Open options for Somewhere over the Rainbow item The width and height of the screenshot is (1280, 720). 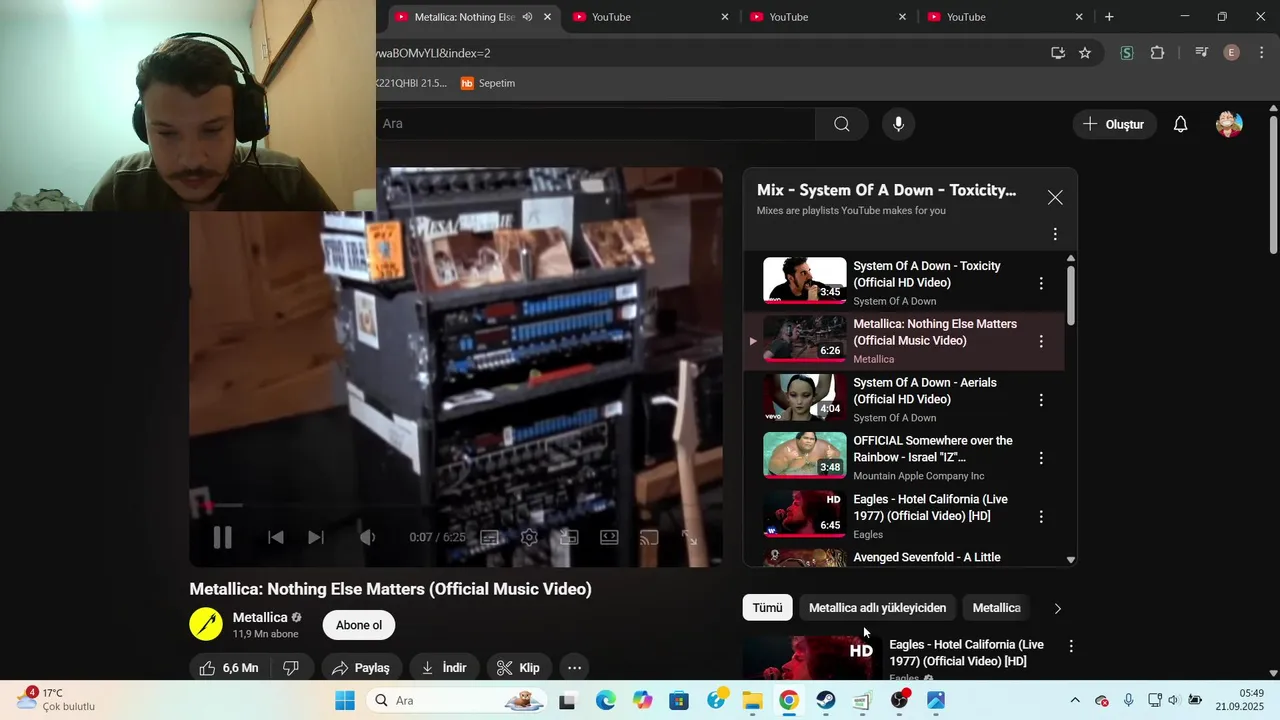point(1041,458)
